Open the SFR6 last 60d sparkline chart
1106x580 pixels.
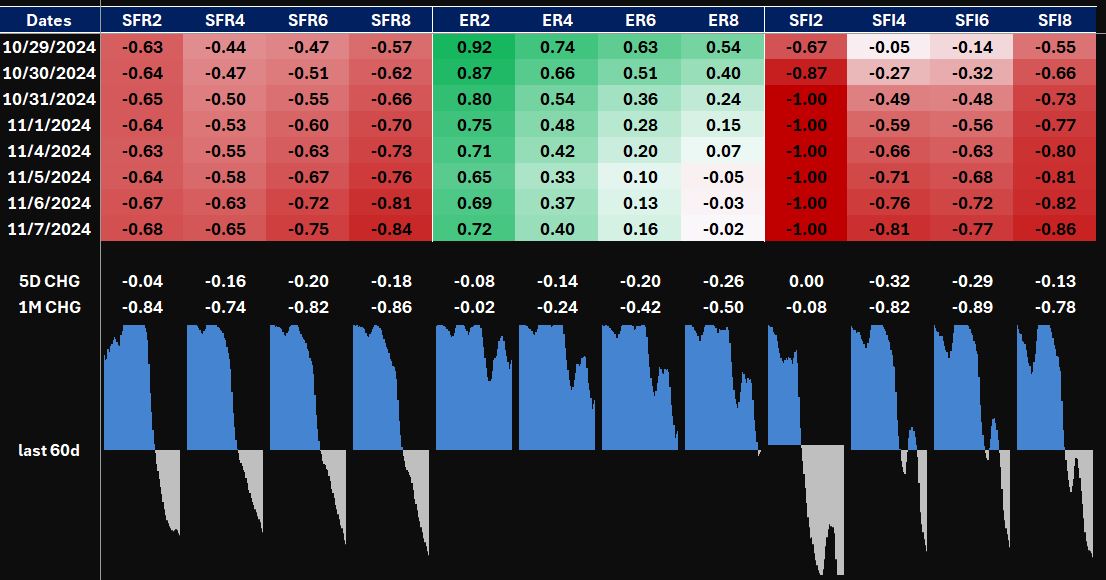(x=308, y=434)
